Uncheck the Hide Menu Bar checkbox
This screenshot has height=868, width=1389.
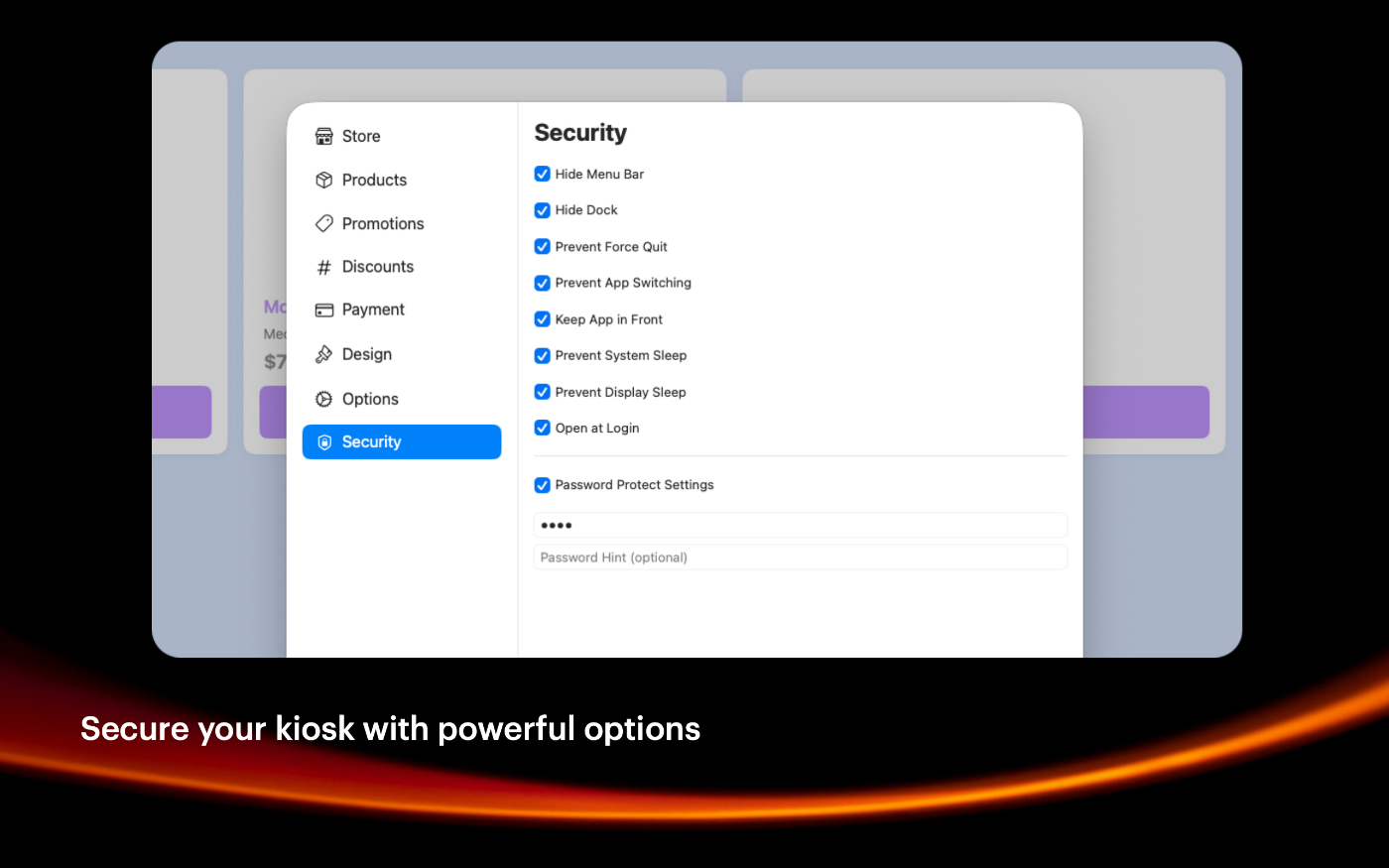tap(543, 175)
